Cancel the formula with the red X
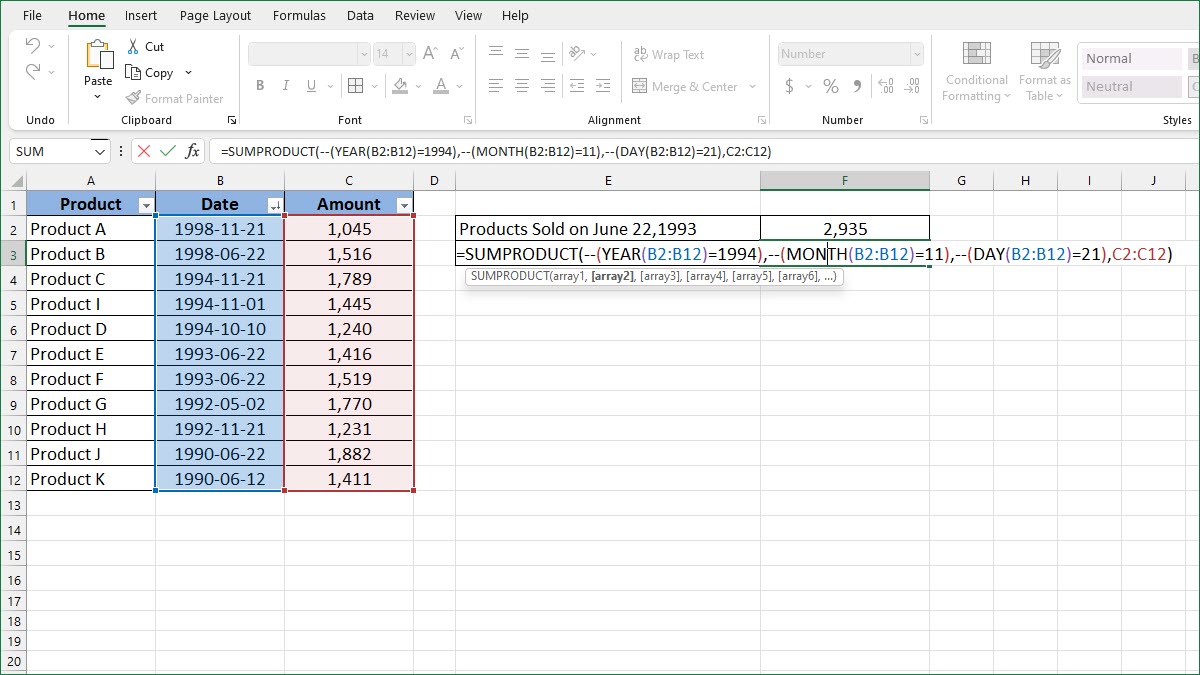1200x675 pixels. pyautogui.click(x=144, y=151)
